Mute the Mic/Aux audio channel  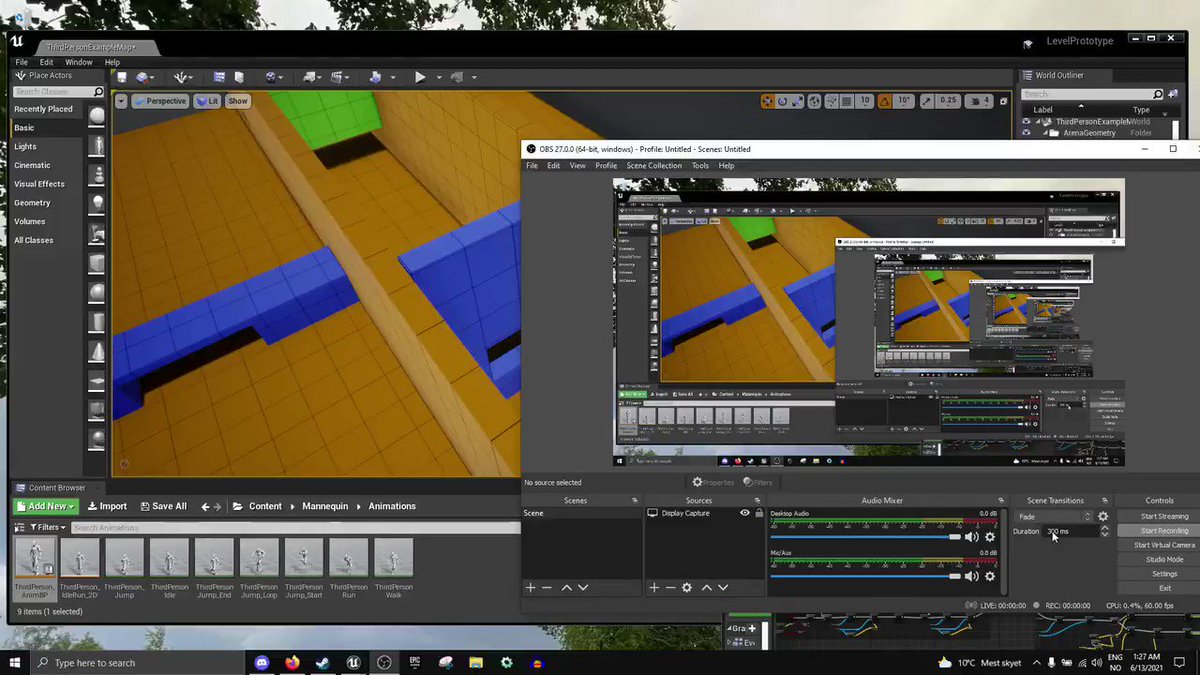(x=971, y=576)
